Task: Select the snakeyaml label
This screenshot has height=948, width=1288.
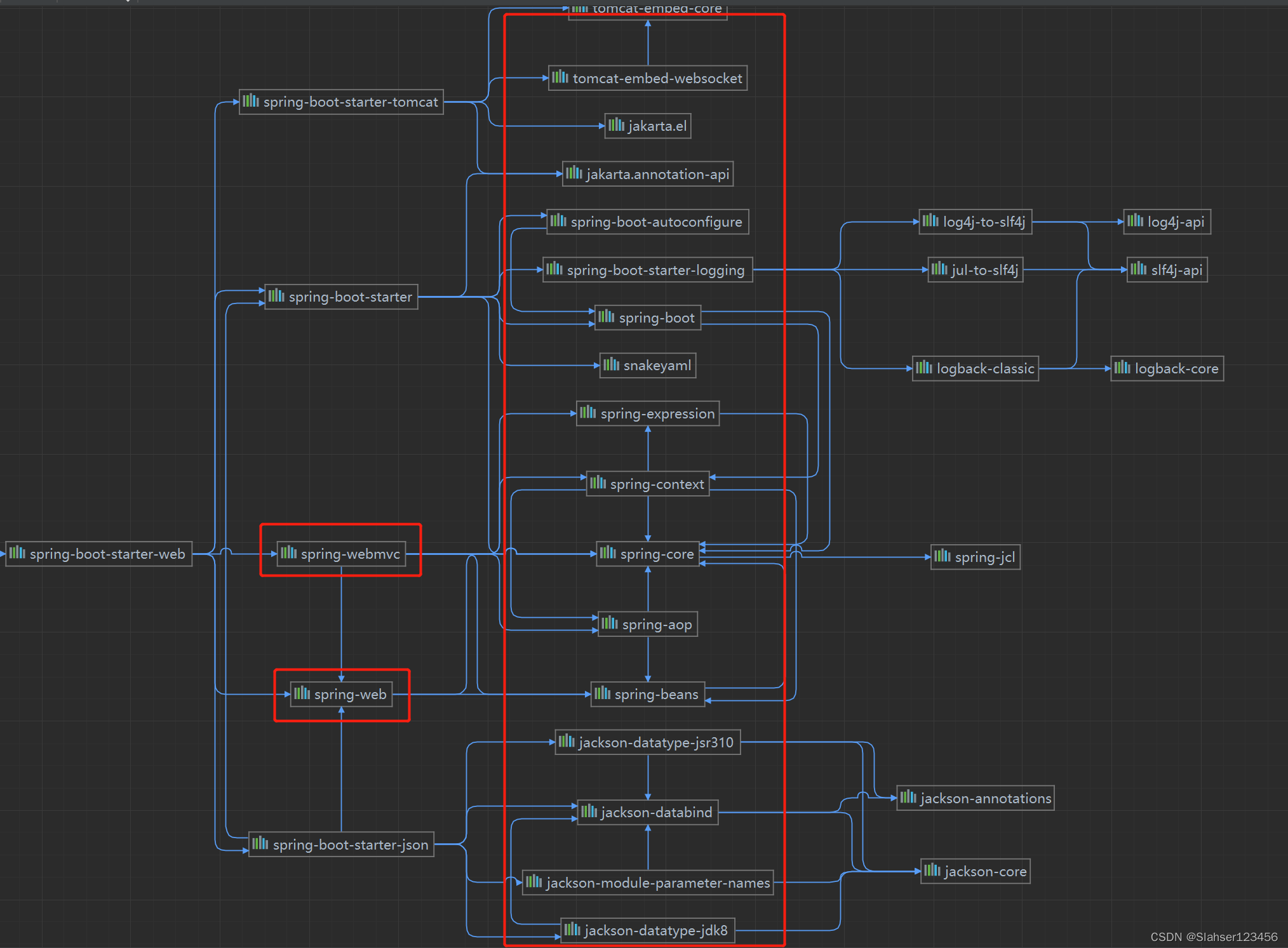Action: pos(657,366)
